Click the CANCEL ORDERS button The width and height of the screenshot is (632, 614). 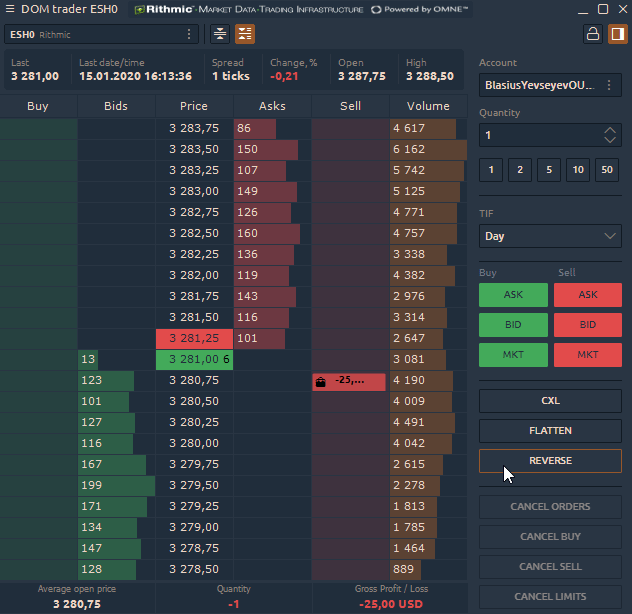click(550, 507)
